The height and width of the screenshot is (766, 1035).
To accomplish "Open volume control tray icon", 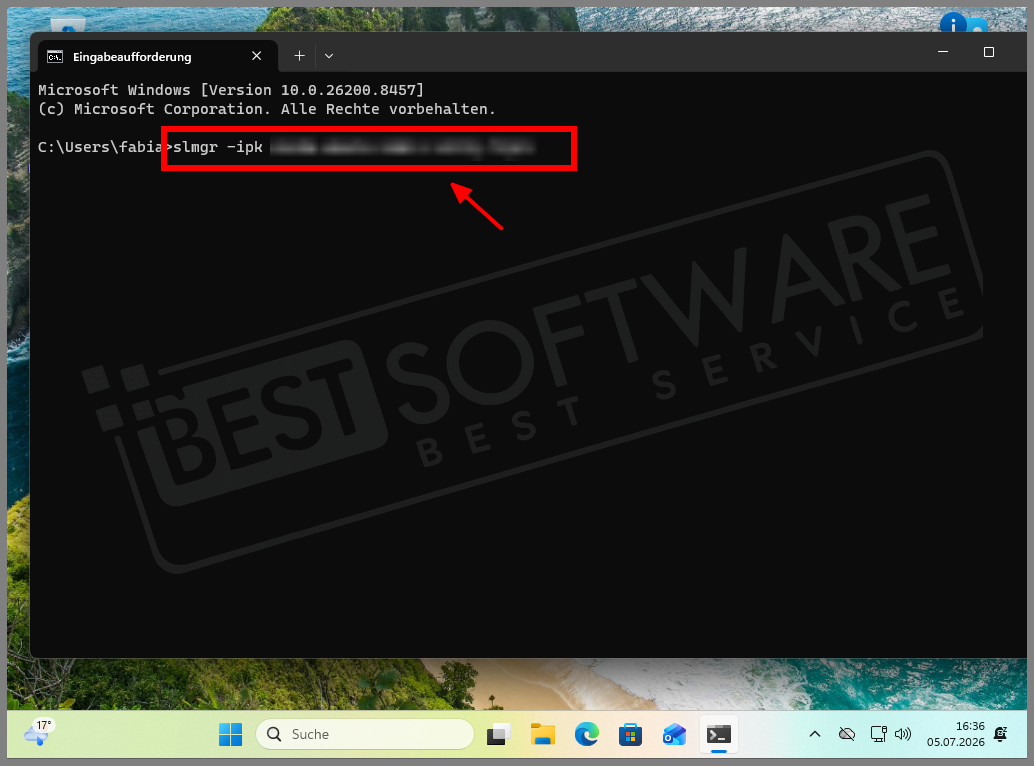I will (x=902, y=734).
